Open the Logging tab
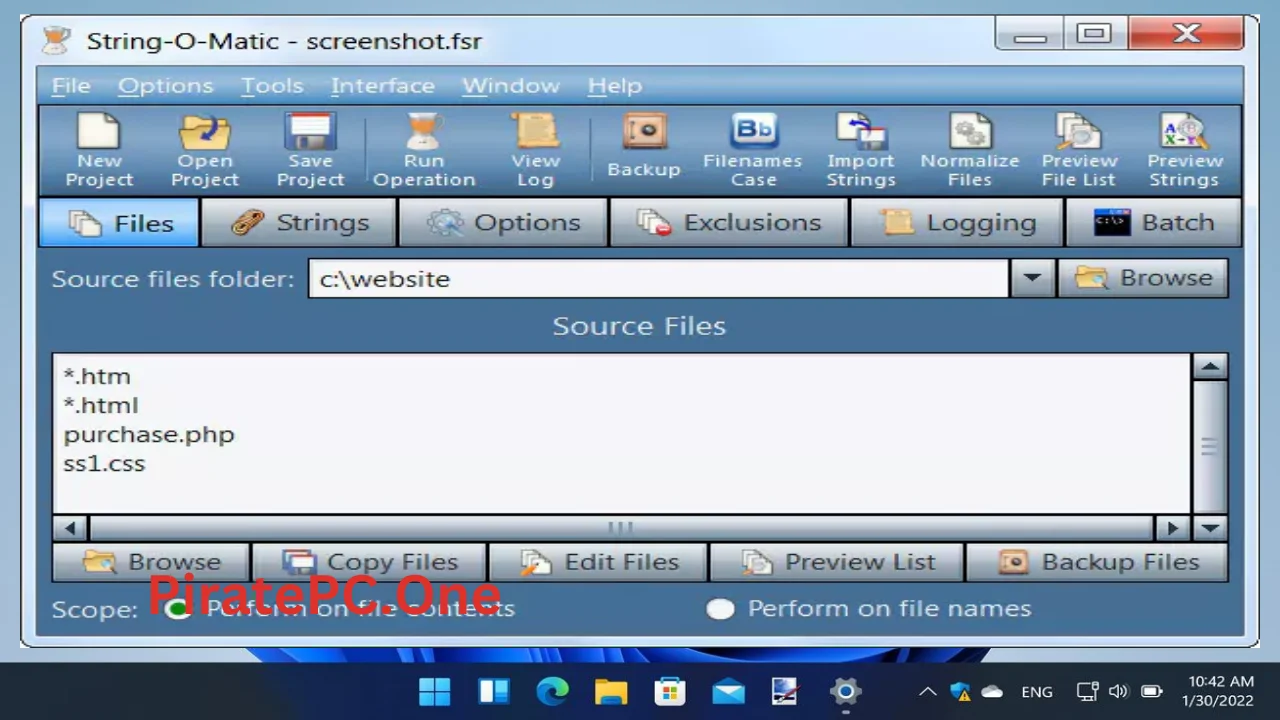The image size is (1280, 720). (957, 222)
